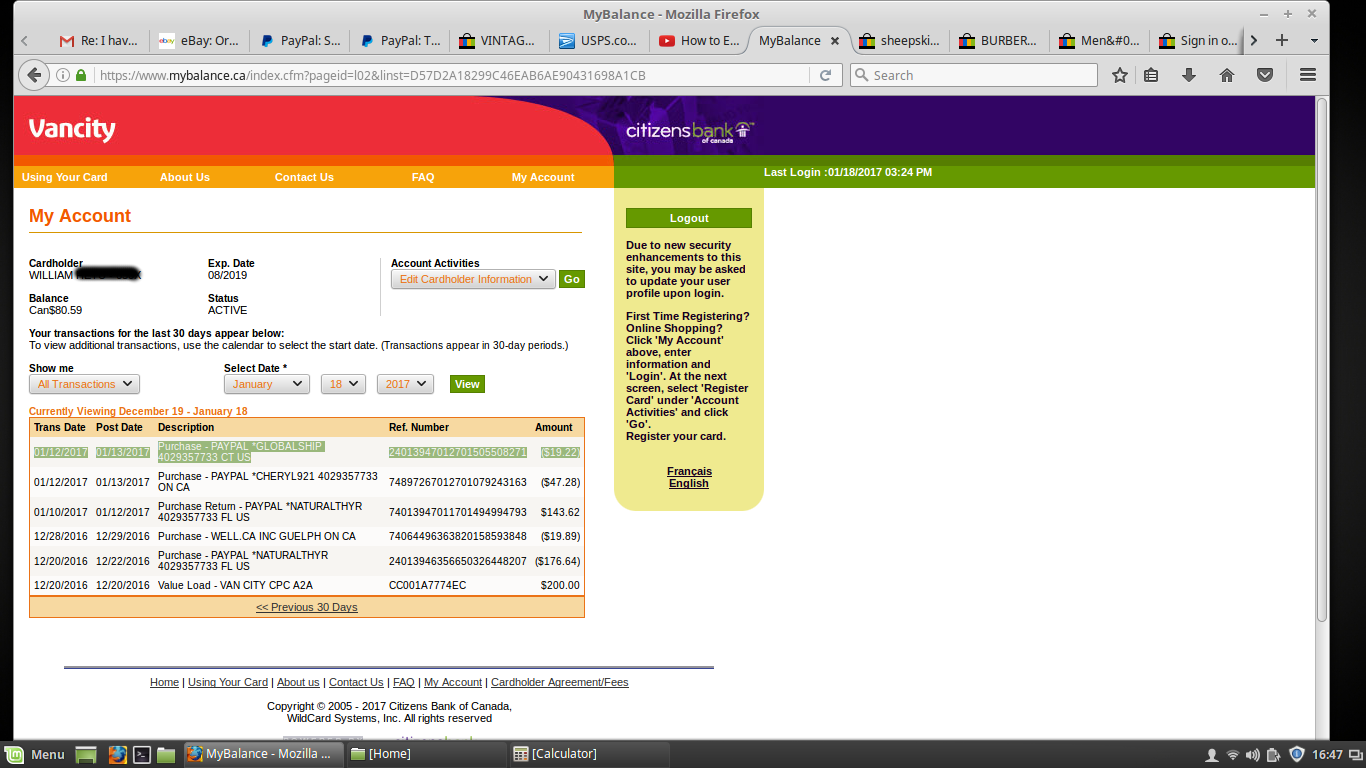Select the CHERYL921 purchase description
Screen dimensions: 1366x768
268,482
